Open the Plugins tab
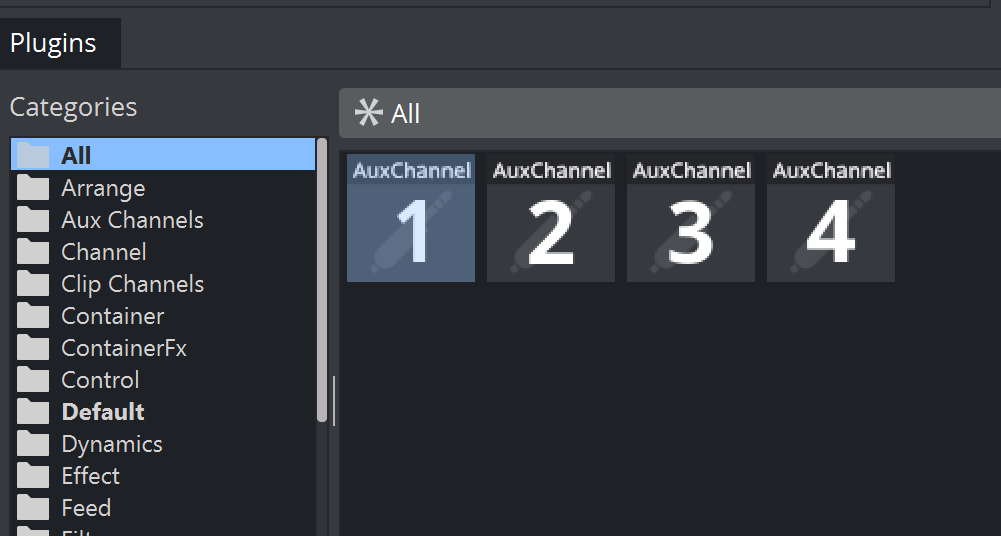The width and height of the screenshot is (1001, 536). point(54,44)
